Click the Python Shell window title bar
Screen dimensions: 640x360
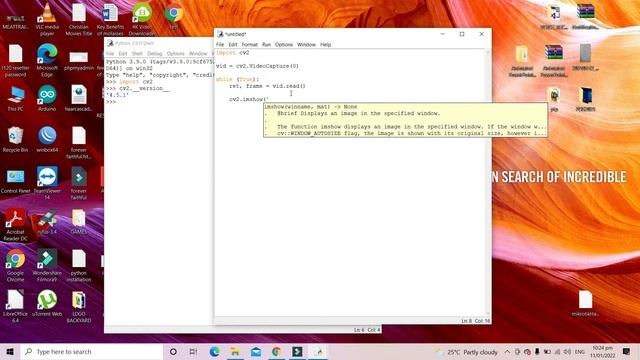click(x=159, y=43)
